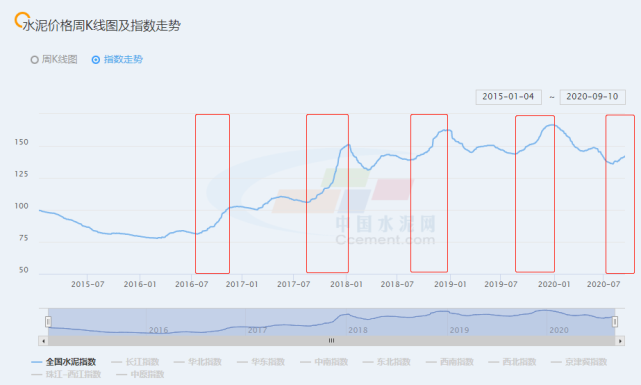641x385 pixels.
Task: Click the left range handle of the zoom slider
Action: [48, 322]
